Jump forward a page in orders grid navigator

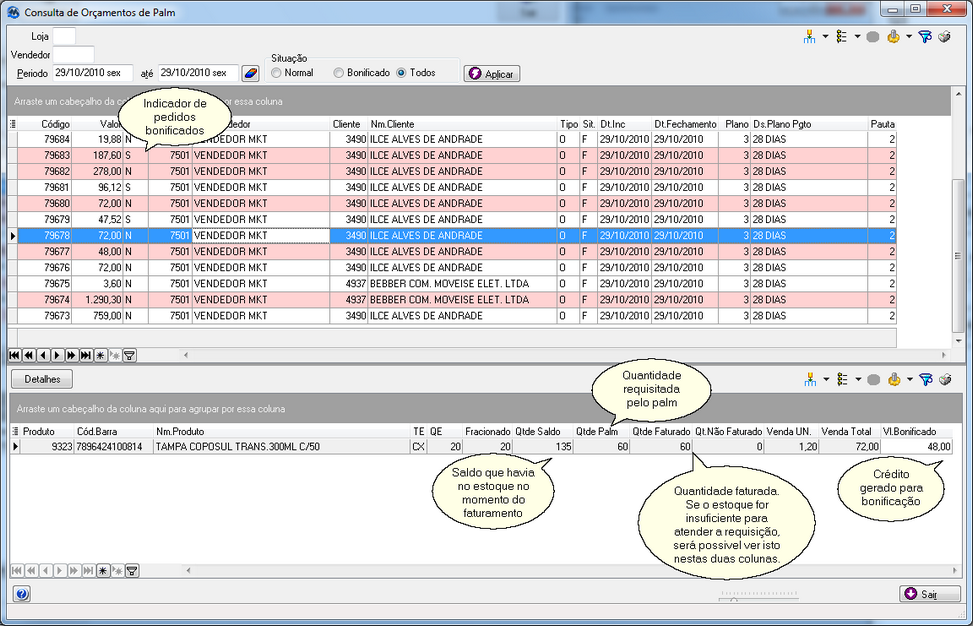coord(71,355)
